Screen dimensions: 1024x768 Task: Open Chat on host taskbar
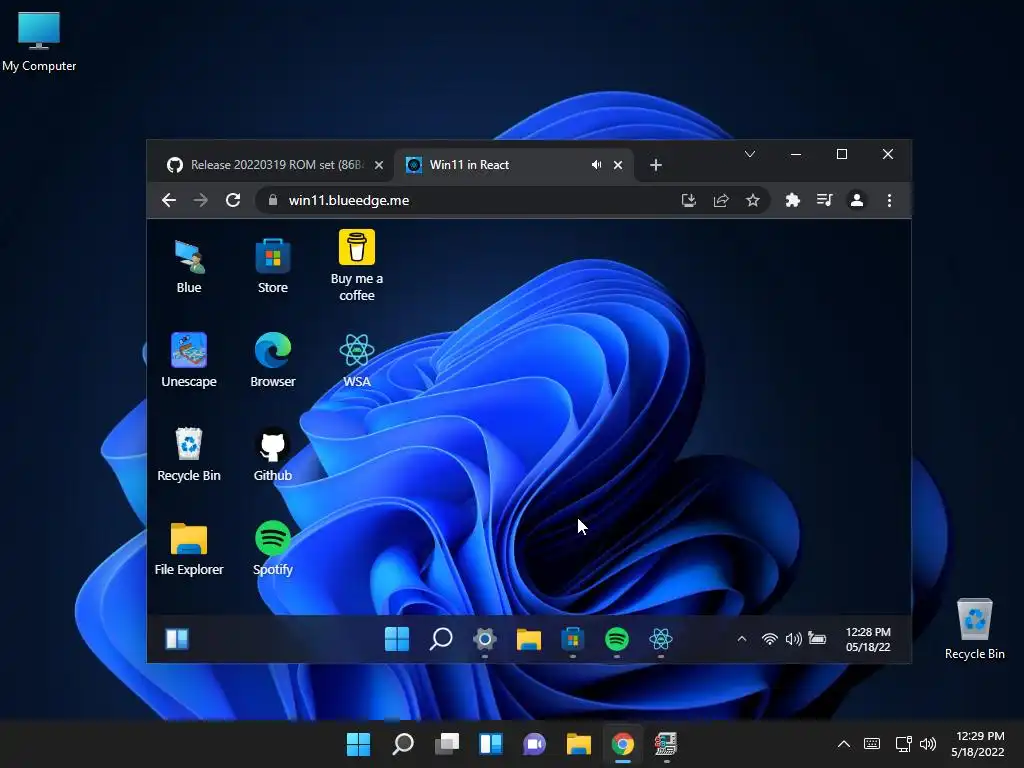[534, 744]
